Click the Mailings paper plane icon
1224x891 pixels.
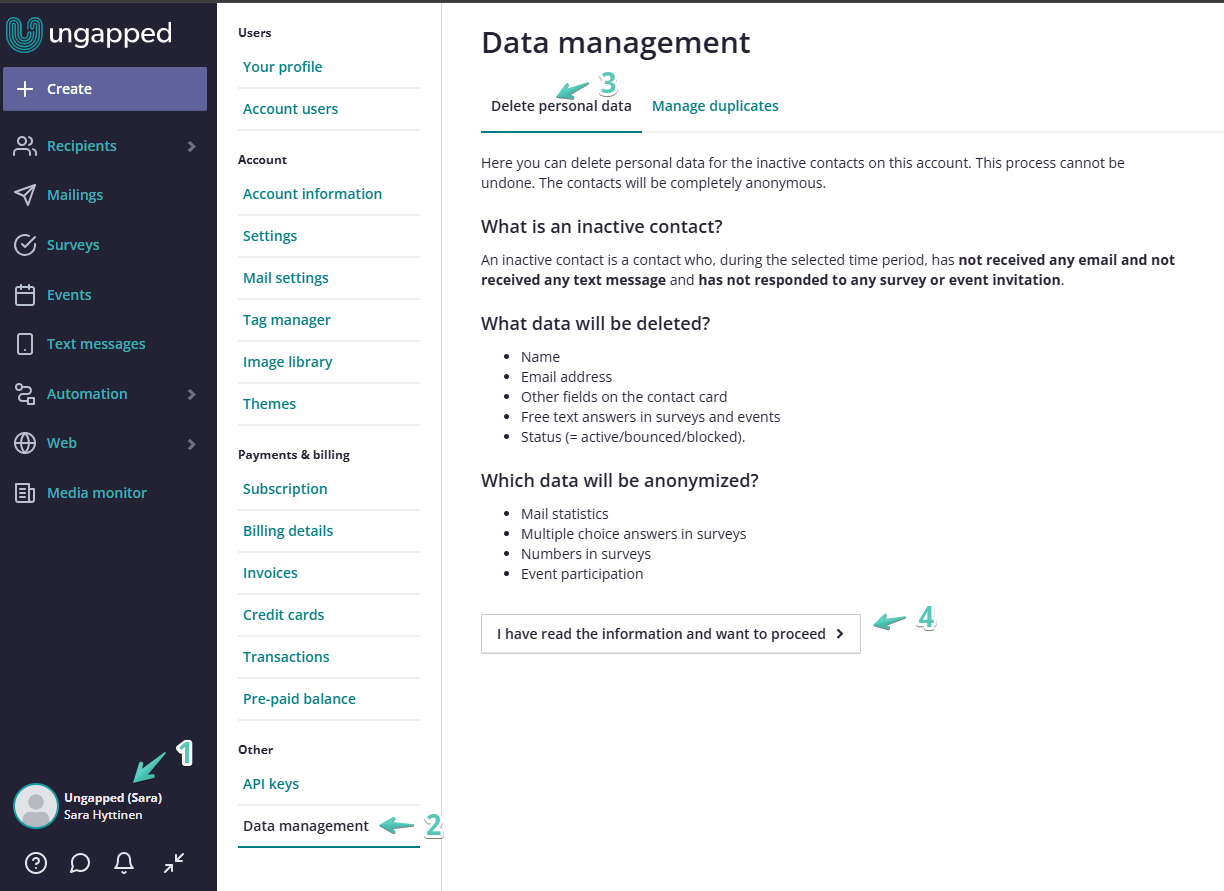tap(25, 195)
